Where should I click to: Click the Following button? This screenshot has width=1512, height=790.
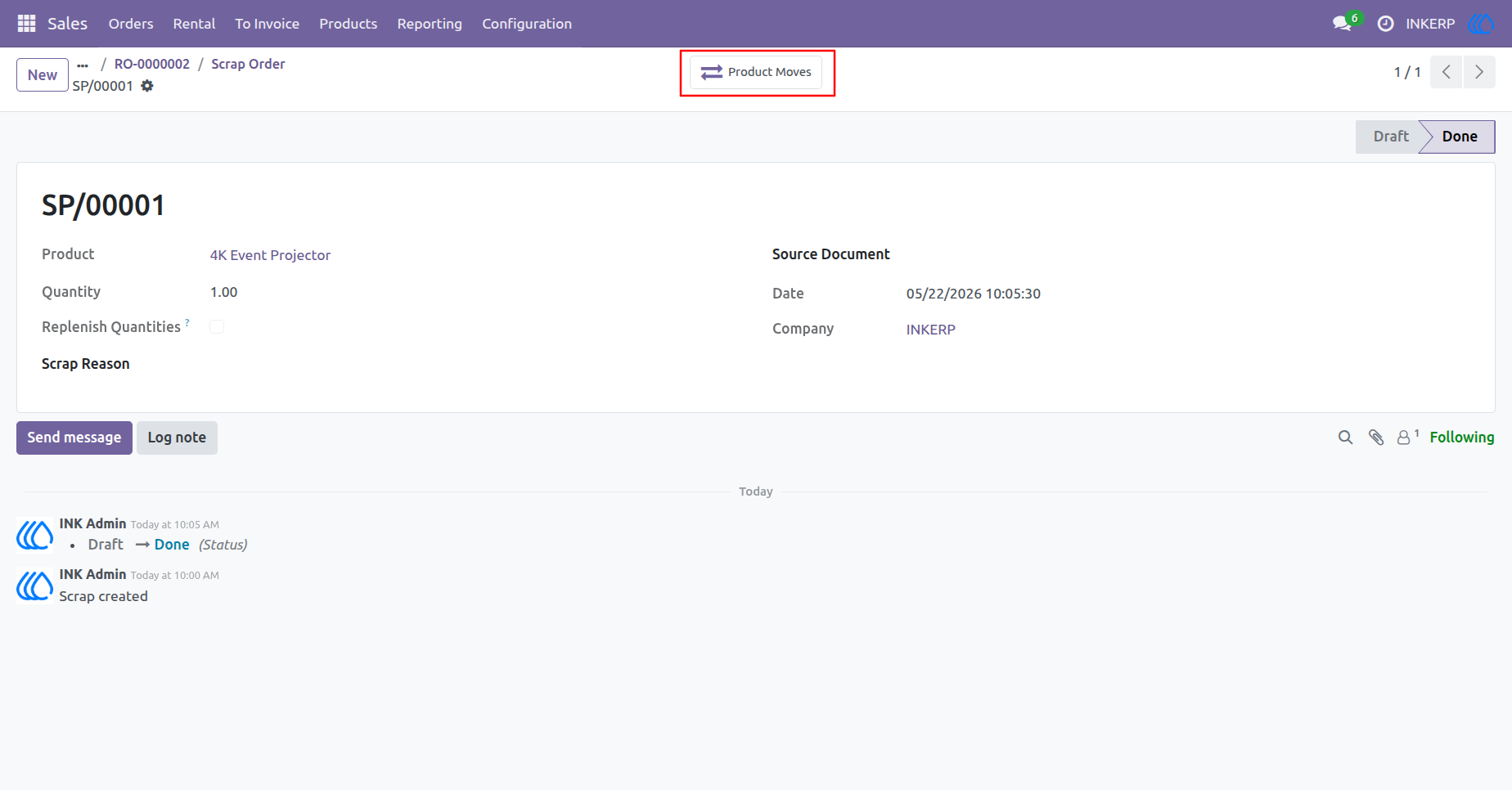click(x=1462, y=438)
